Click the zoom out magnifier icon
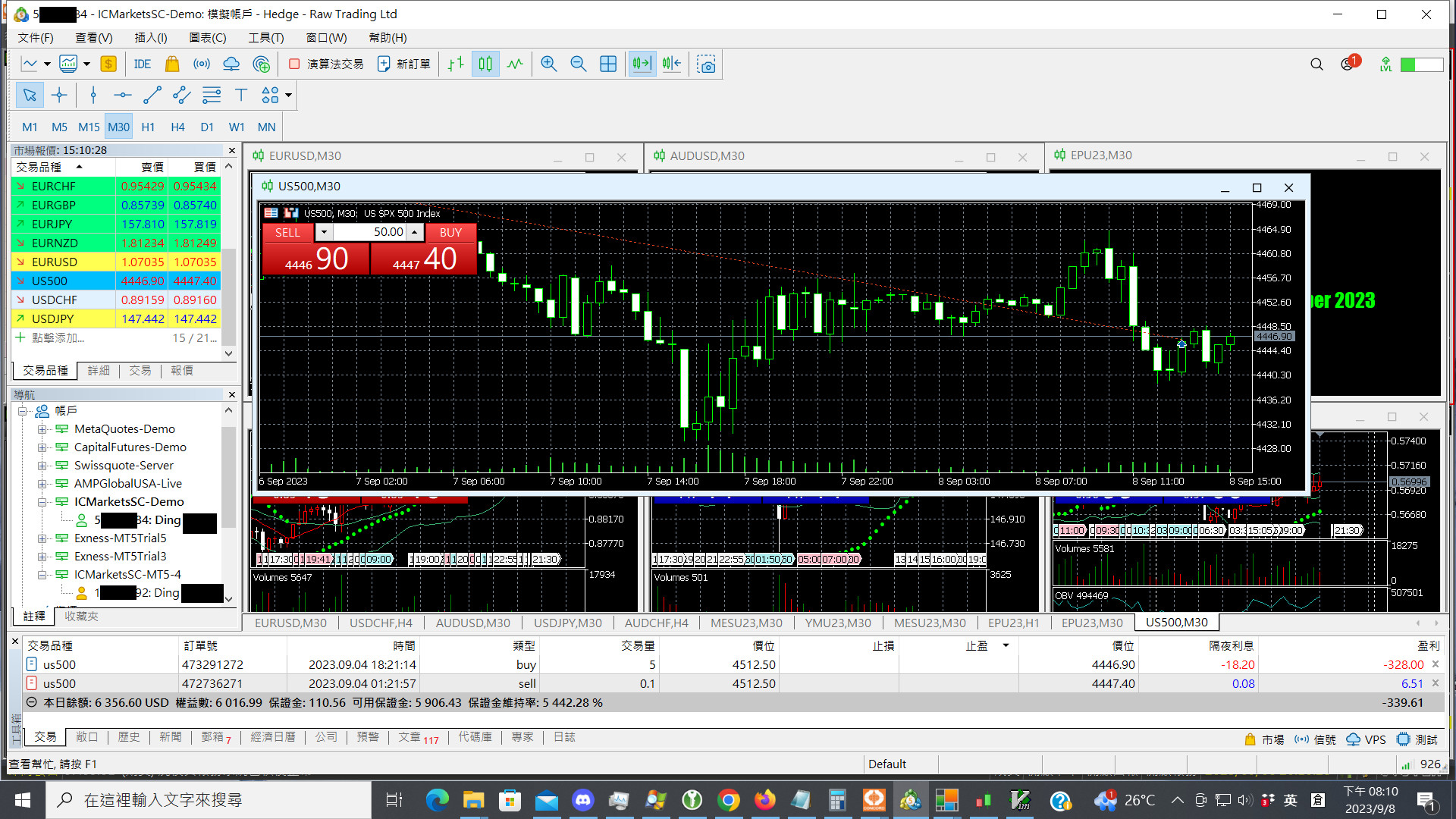Screen dimensions: 1456x819 click(579, 64)
